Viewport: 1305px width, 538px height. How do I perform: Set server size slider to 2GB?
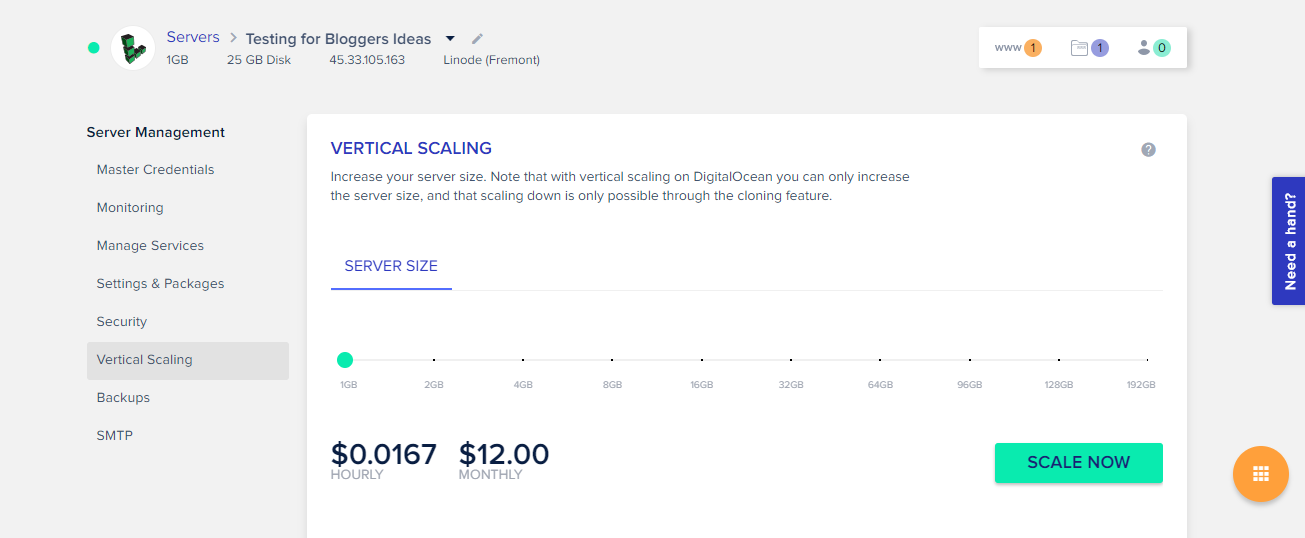pos(434,360)
